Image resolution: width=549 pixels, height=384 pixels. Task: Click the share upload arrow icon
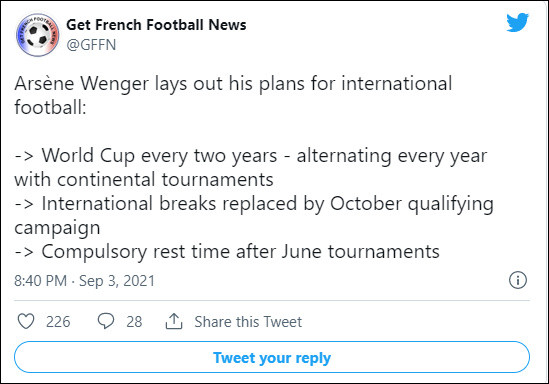174,321
